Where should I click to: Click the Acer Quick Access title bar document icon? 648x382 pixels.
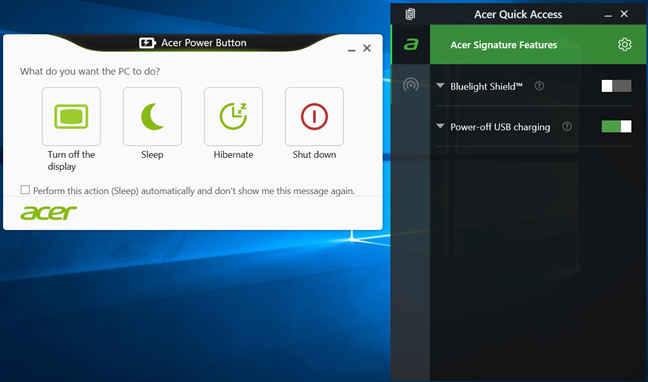410,14
